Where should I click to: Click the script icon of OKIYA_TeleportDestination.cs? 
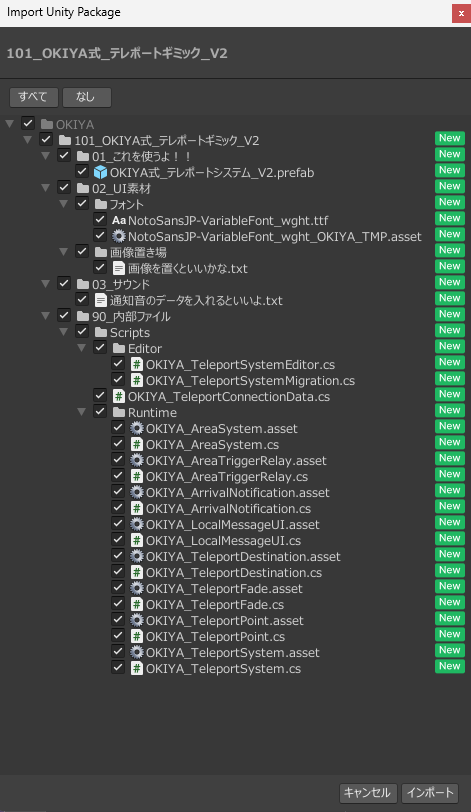[x=136, y=573]
